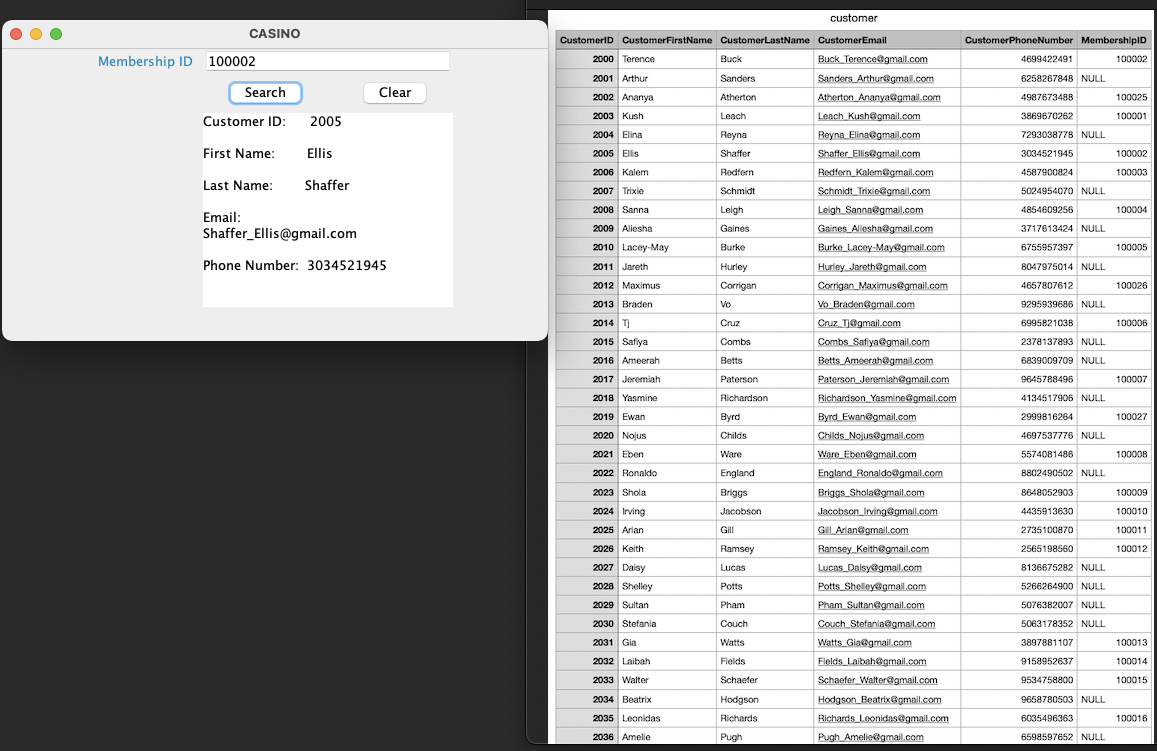Open the Shaffer_Ellis@gmail.com link in customer table
Image resolution: width=1157 pixels, height=751 pixels.
(x=868, y=153)
